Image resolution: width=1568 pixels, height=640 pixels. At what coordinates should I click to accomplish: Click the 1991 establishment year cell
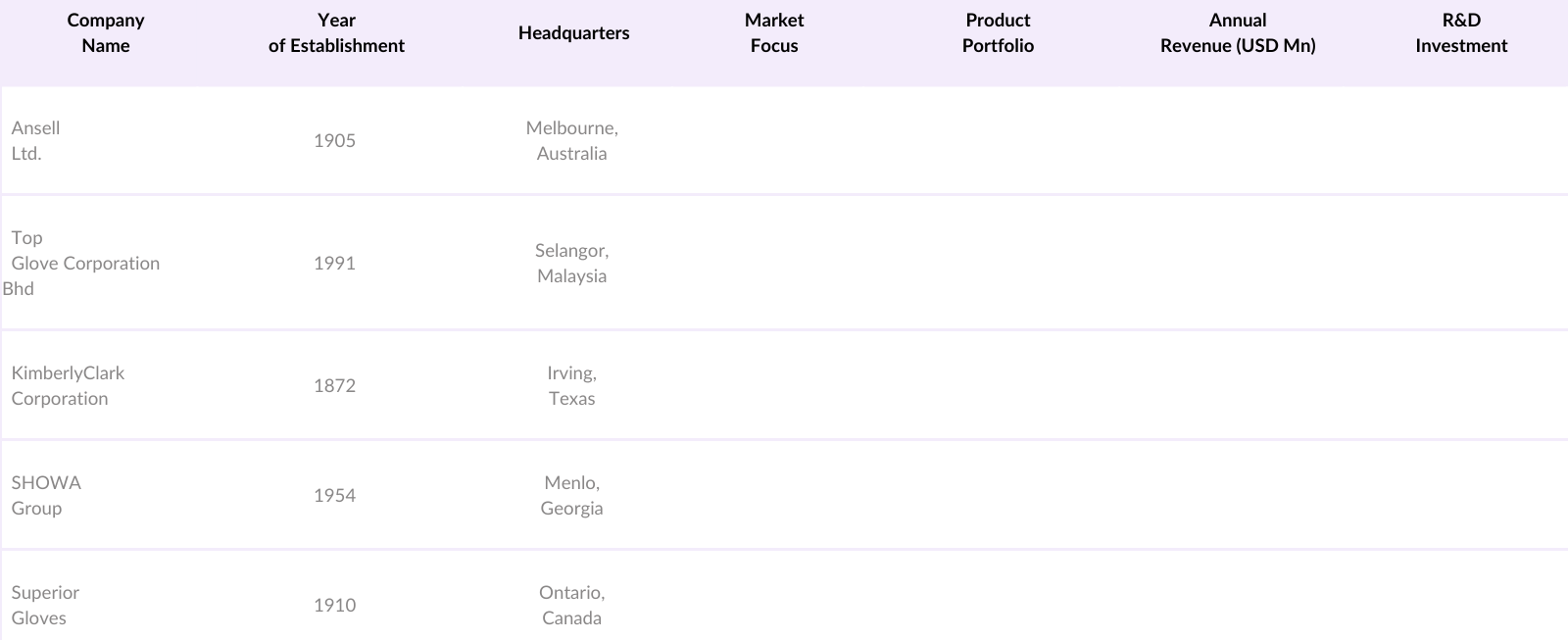tap(334, 264)
